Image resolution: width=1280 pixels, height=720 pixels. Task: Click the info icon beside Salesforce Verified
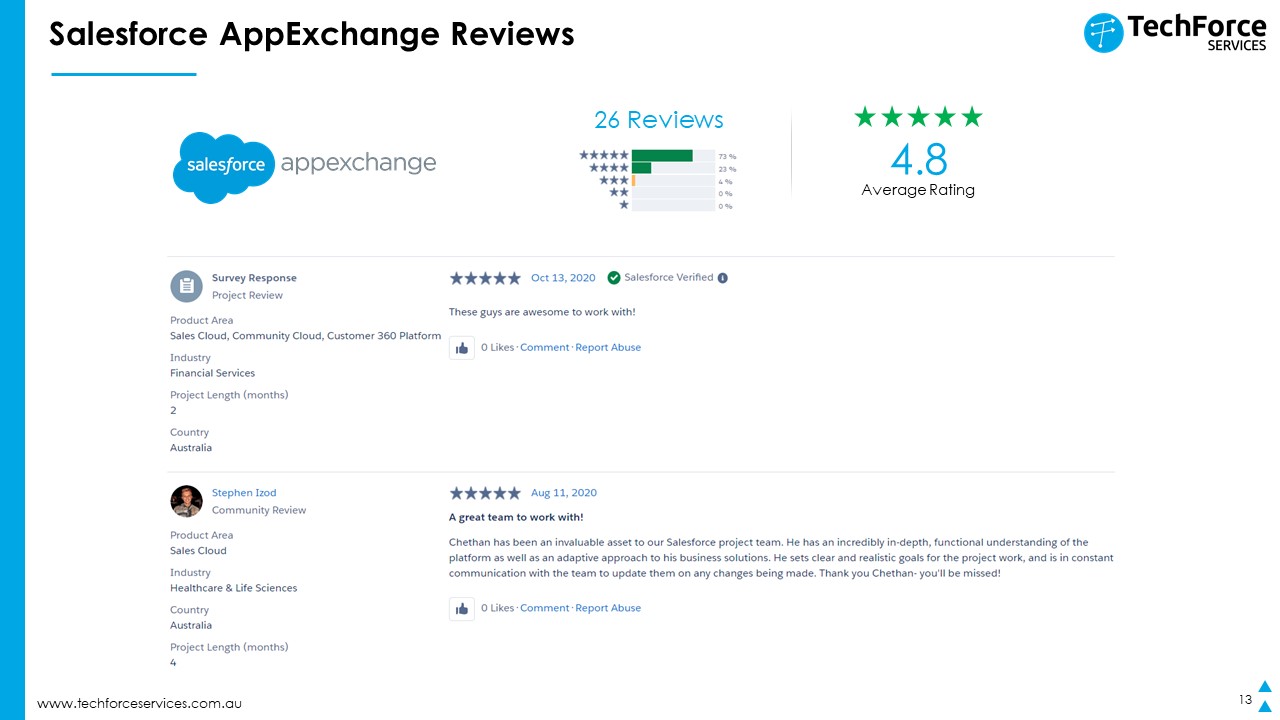tap(723, 278)
